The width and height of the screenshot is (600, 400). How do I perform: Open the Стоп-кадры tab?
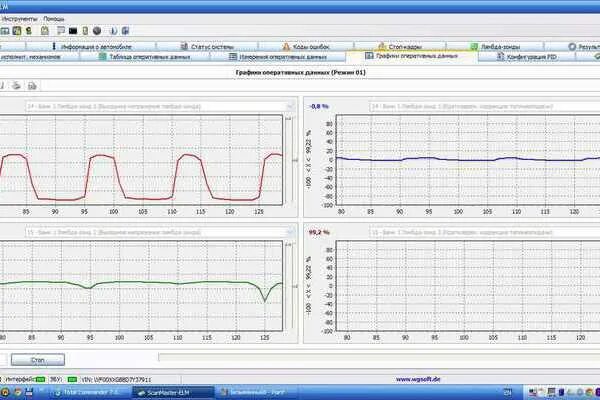(x=400, y=47)
